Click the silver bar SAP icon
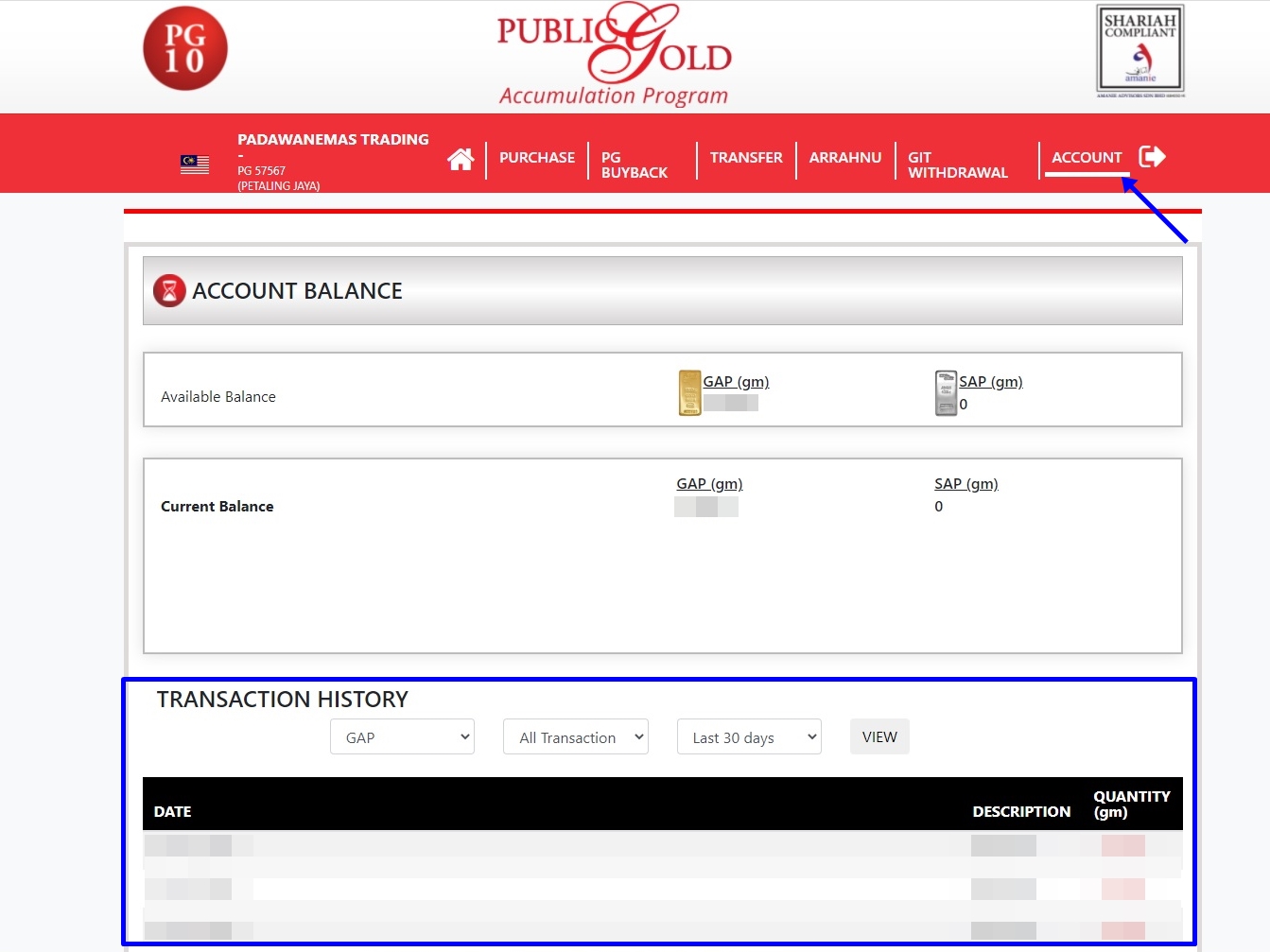The image size is (1270, 952). [946, 392]
